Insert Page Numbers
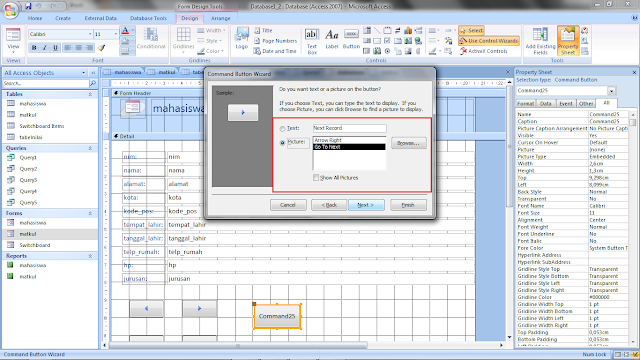The width and height of the screenshot is (640, 360). 276,41
